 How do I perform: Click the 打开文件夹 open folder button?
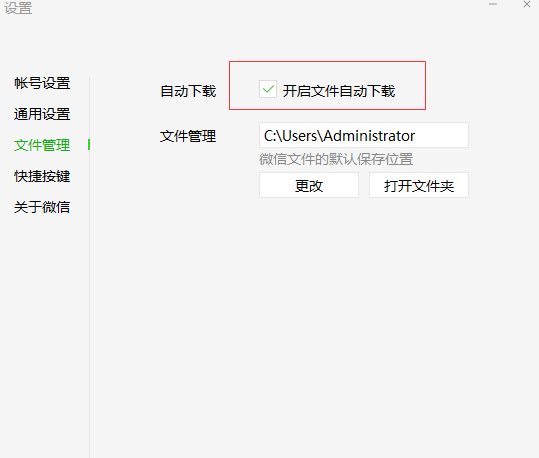pos(419,185)
